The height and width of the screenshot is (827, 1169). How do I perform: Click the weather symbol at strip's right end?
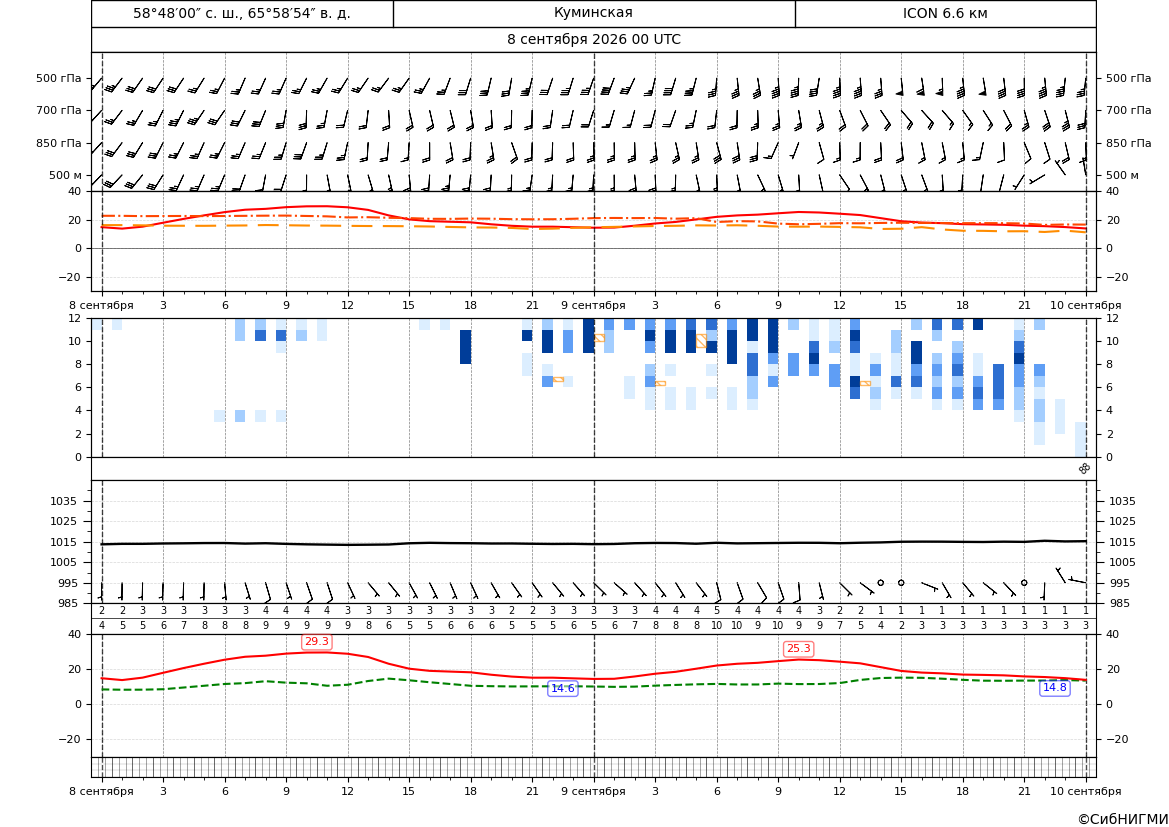pyautogui.click(x=1085, y=468)
